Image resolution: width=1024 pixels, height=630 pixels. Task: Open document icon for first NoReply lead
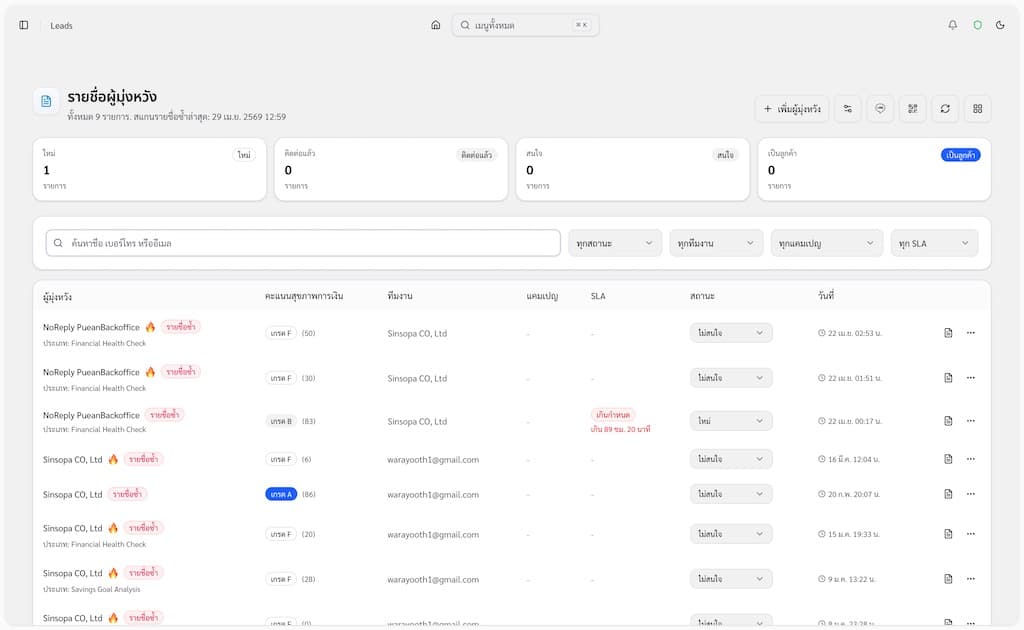tap(948, 333)
